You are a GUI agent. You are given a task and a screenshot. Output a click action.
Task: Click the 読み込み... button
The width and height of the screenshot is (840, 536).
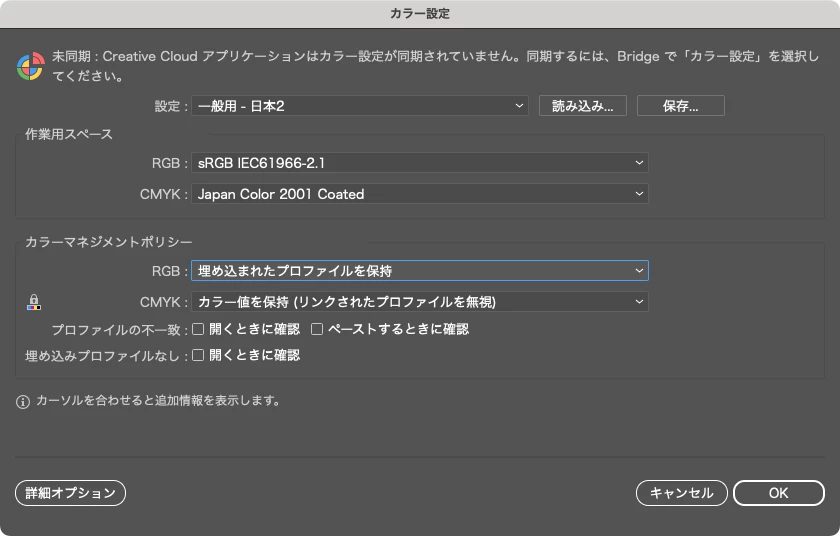[x=582, y=105]
